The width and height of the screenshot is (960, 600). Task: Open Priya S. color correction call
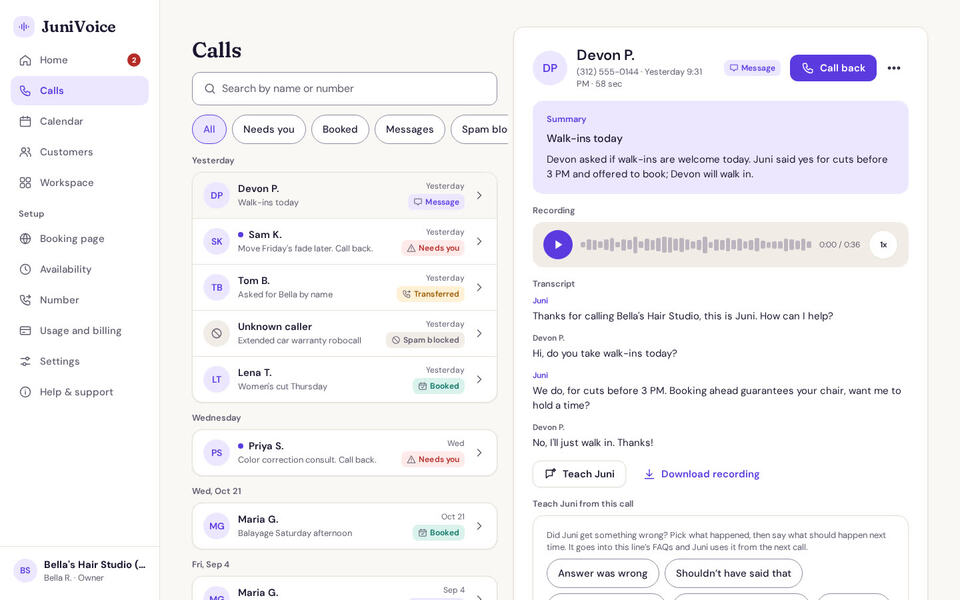344,452
